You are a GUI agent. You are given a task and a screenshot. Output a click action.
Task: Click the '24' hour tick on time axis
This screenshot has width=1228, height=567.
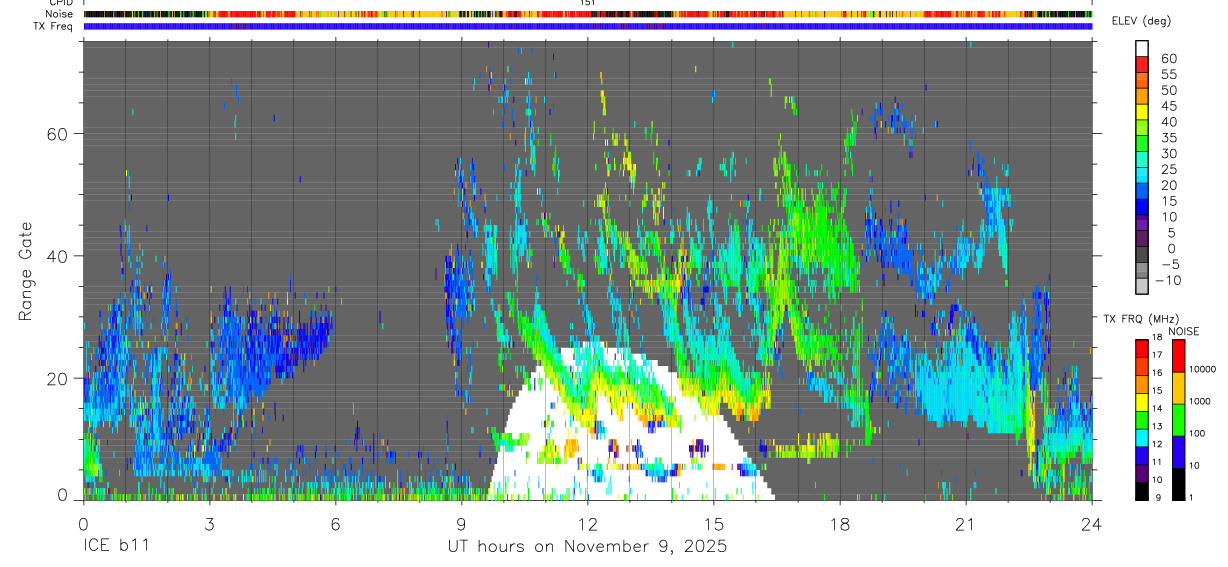tap(1092, 525)
